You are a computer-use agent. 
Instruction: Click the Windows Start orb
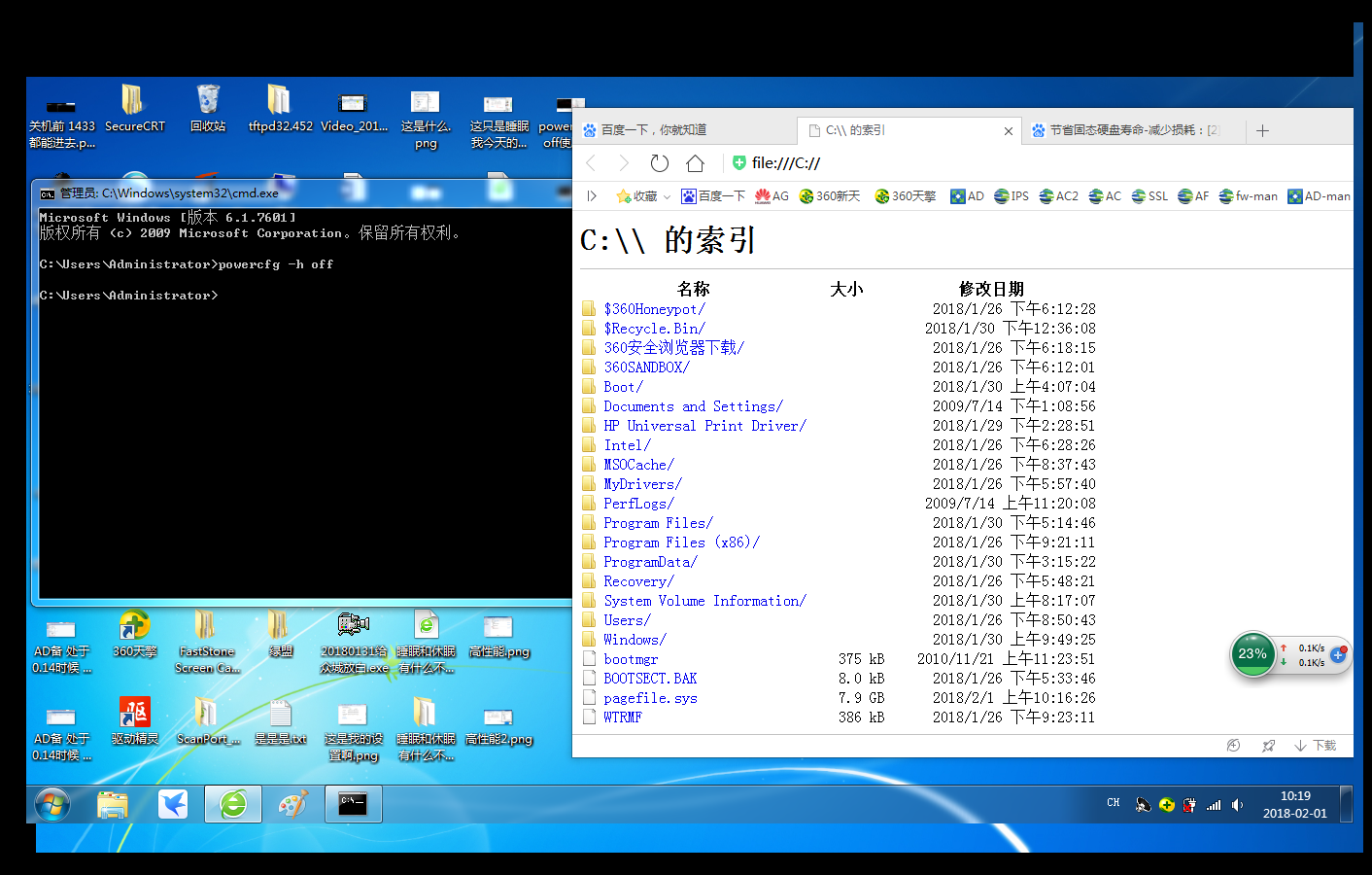point(52,805)
